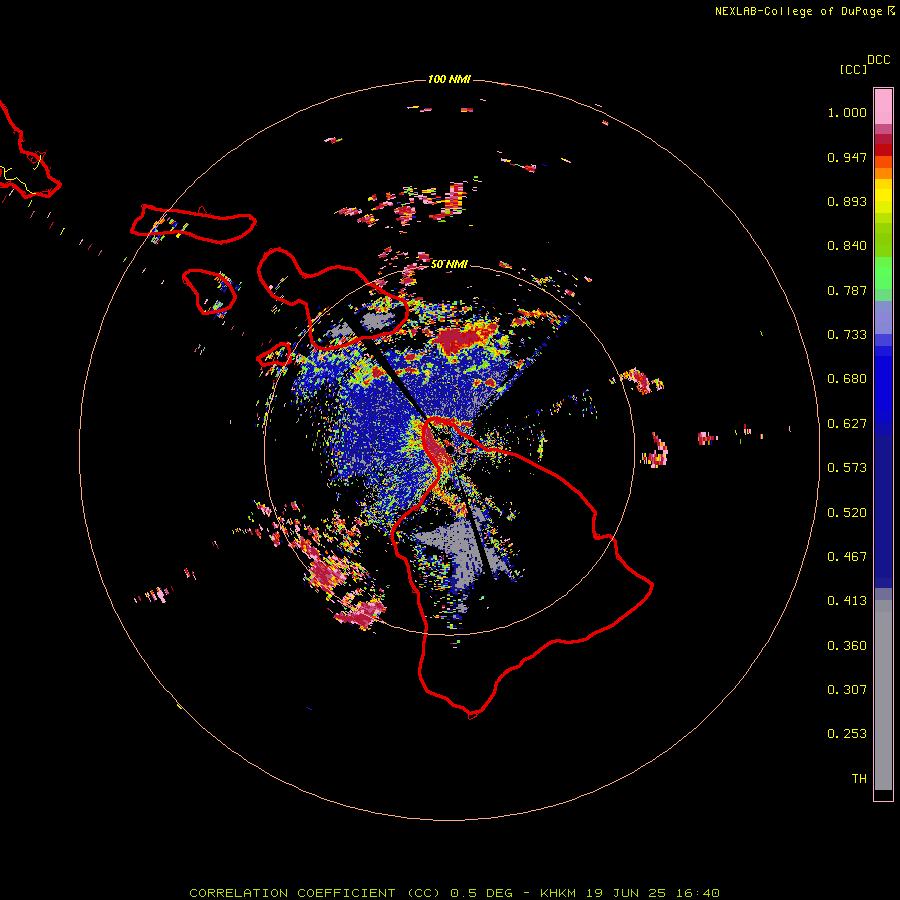This screenshot has height=900, width=900.
Task: Click the gray low-value segment of color bar
Action: (883, 695)
